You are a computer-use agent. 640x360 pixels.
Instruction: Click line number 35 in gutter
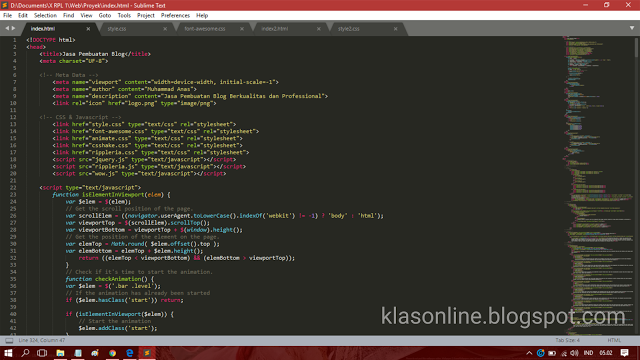pyautogui.click(x=13, y=279)
